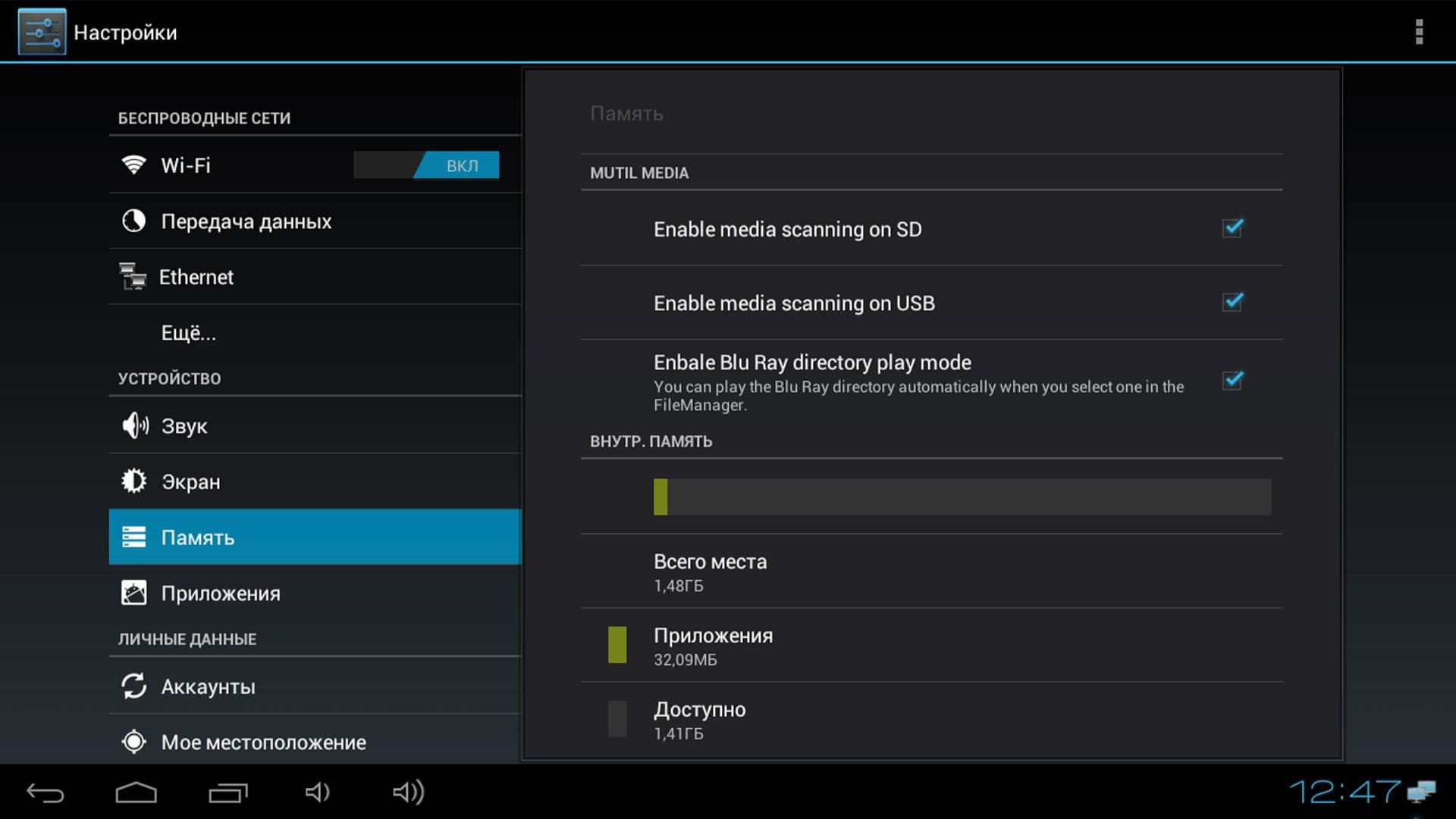Screen dimensions: 1456x819
Task: Tap the volume down speaker icon
Action: point(318,792)
